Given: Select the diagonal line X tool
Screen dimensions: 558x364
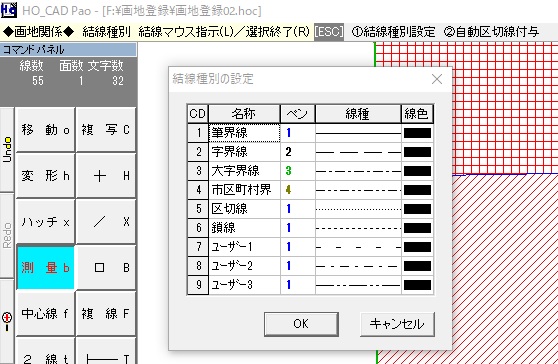Looking at the screenshot, I should click(x=106, y=222).
